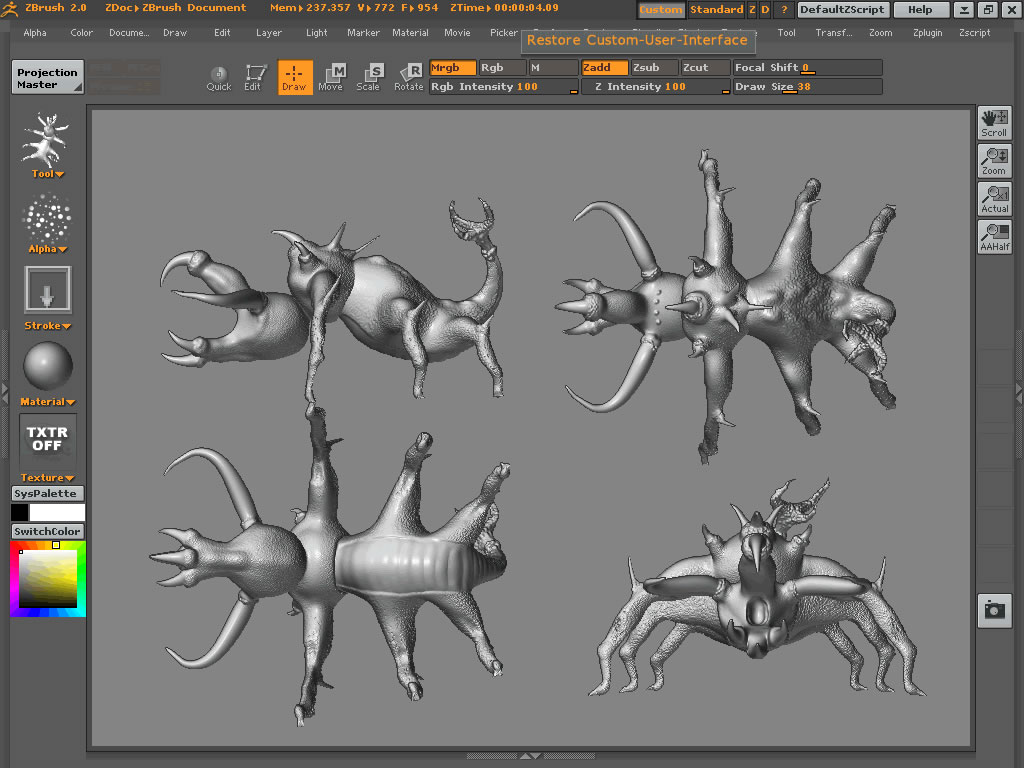
Task: Click the AAHalf icon
Action: click(994, 236)
